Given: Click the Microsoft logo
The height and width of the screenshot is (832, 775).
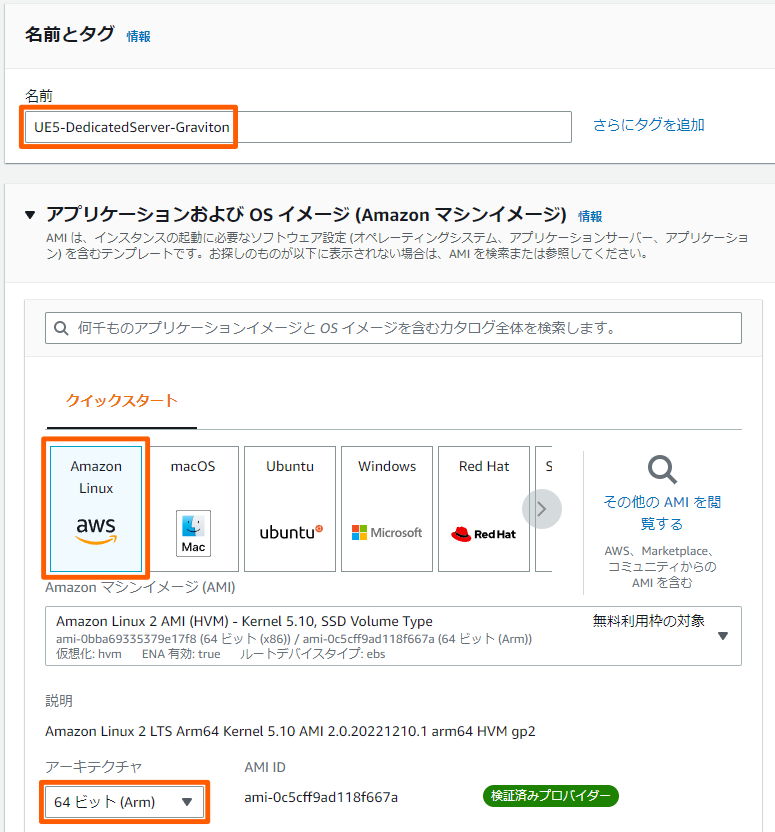Looking at the screenshot, I should (387, 532).
